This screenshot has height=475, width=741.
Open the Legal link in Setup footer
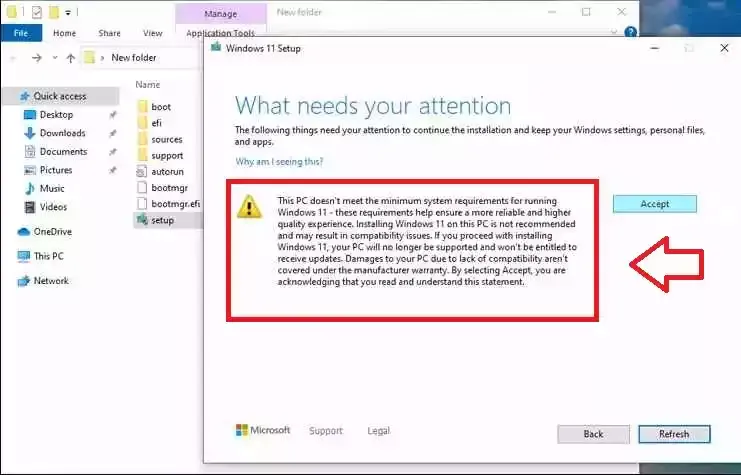[x=379, y=431]
